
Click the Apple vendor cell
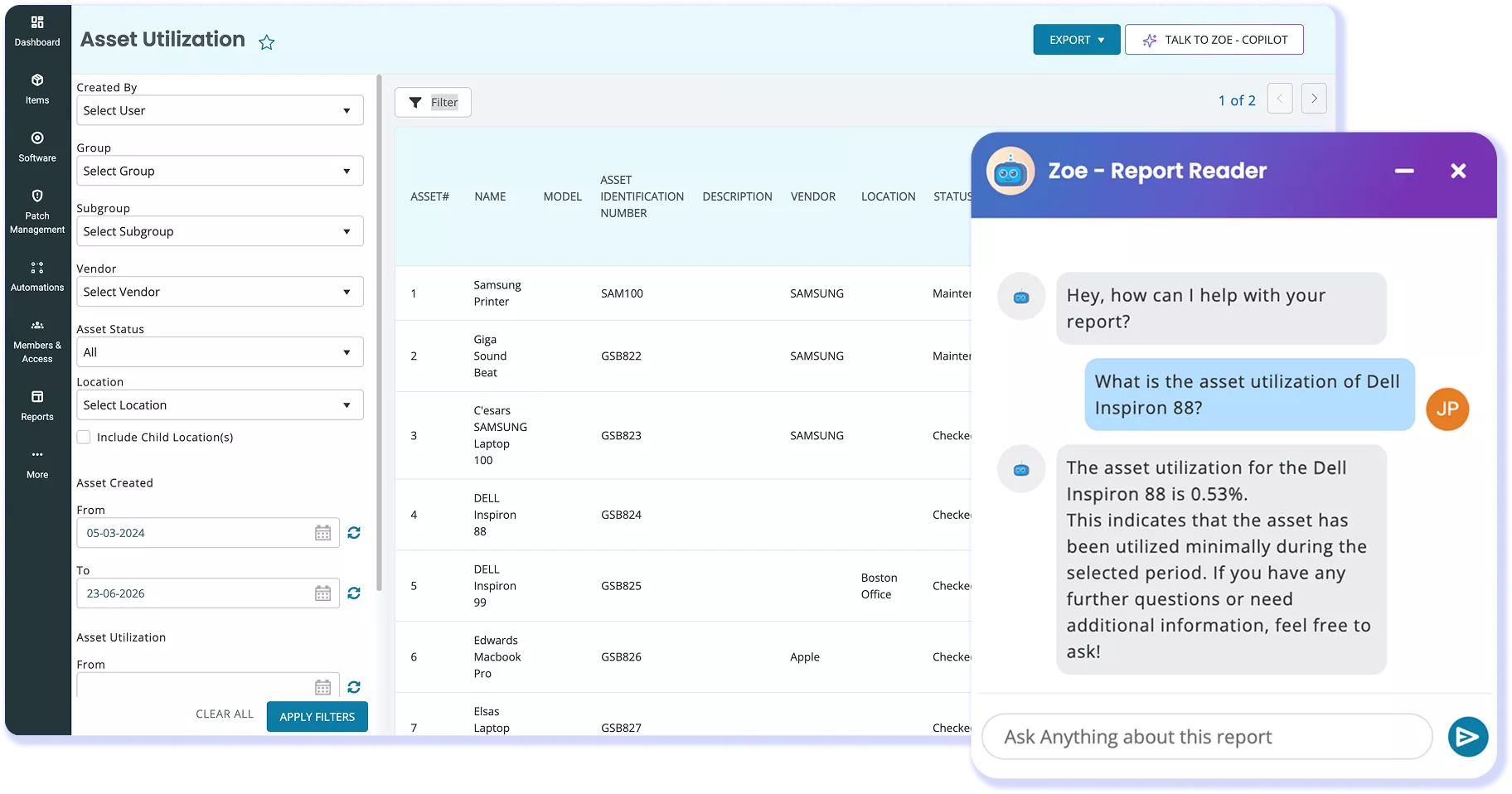(804, 657)
